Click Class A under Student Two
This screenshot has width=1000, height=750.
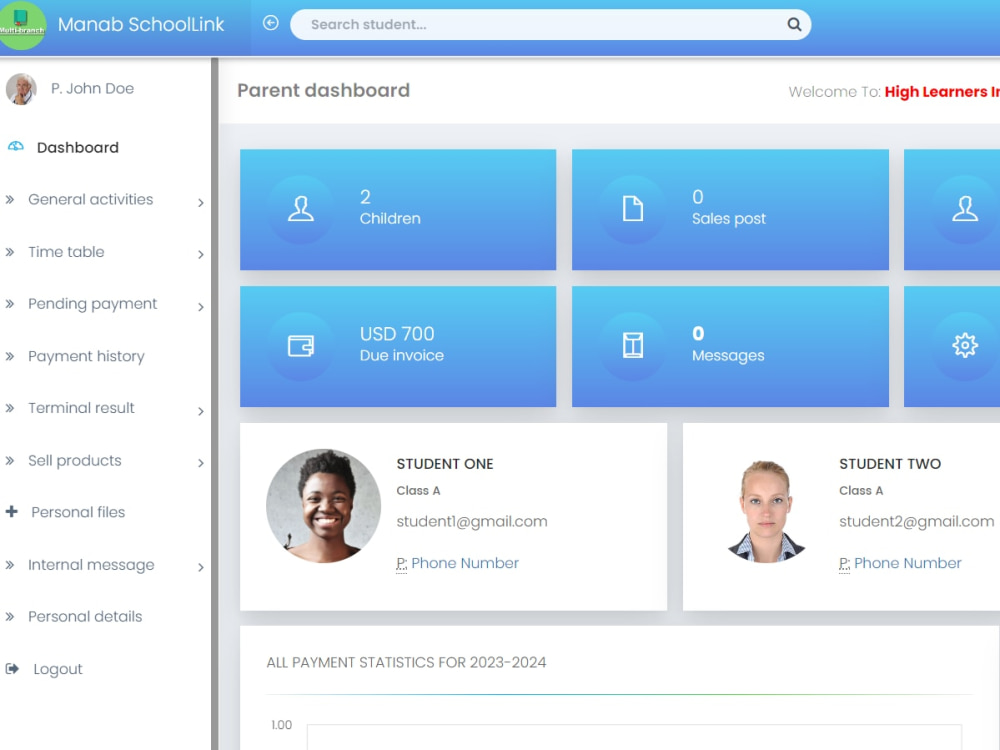[x=861, y=490]
